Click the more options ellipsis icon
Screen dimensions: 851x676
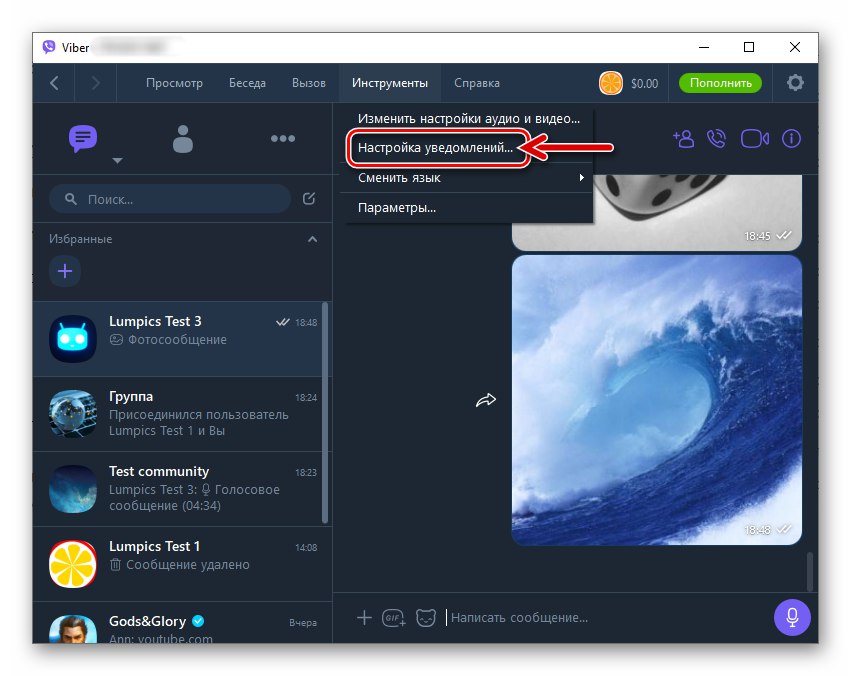283,139
